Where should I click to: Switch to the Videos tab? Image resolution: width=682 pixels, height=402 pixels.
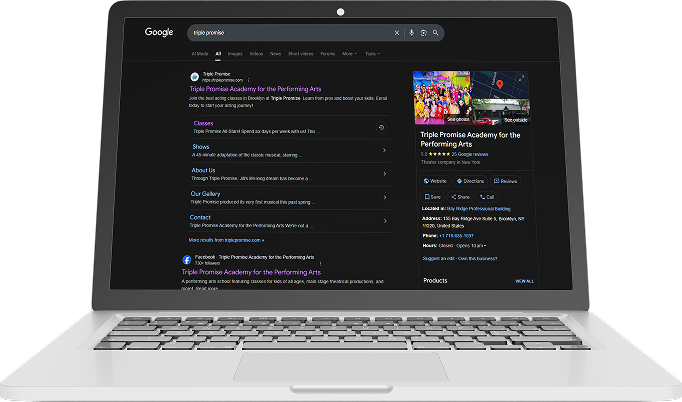point(256,53)
